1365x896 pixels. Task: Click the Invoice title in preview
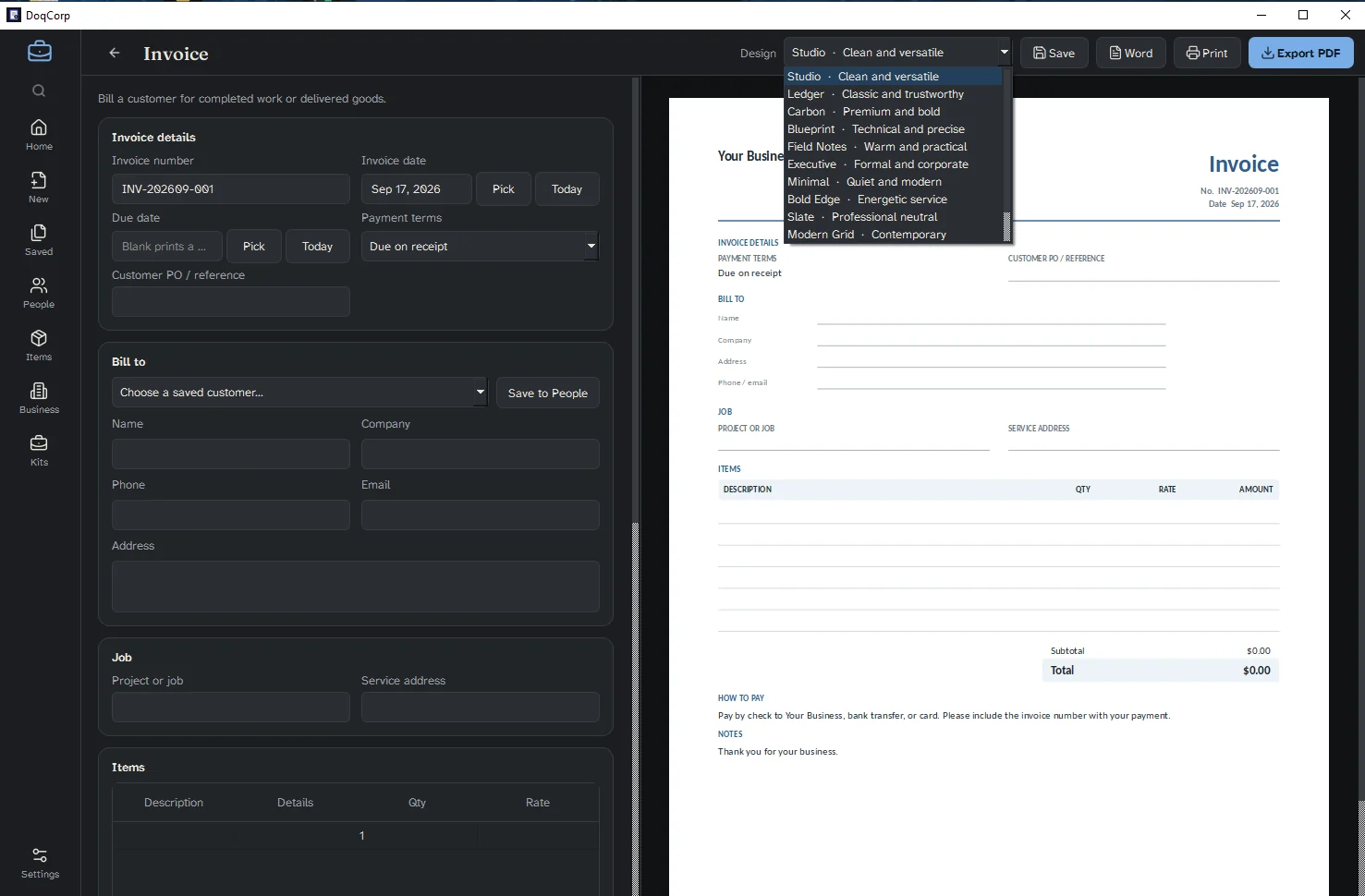point(1244,164)
